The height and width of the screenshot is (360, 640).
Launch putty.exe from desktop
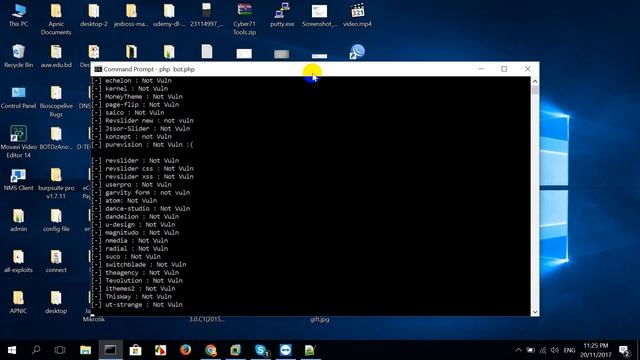(x=282, y=16)
